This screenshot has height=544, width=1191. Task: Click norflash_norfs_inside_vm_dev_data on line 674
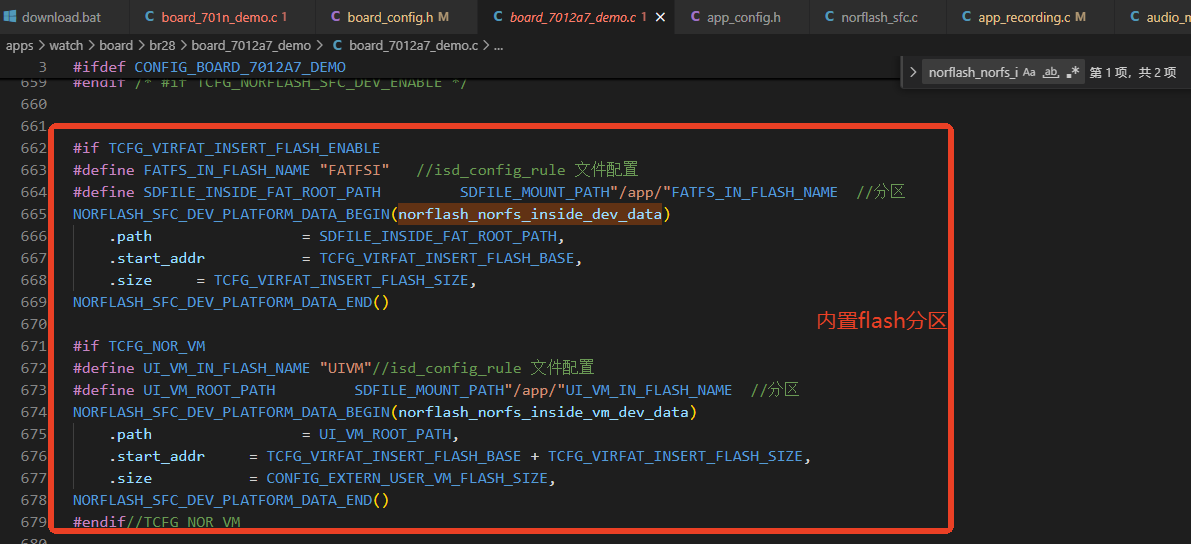click(x=544, y=413)
